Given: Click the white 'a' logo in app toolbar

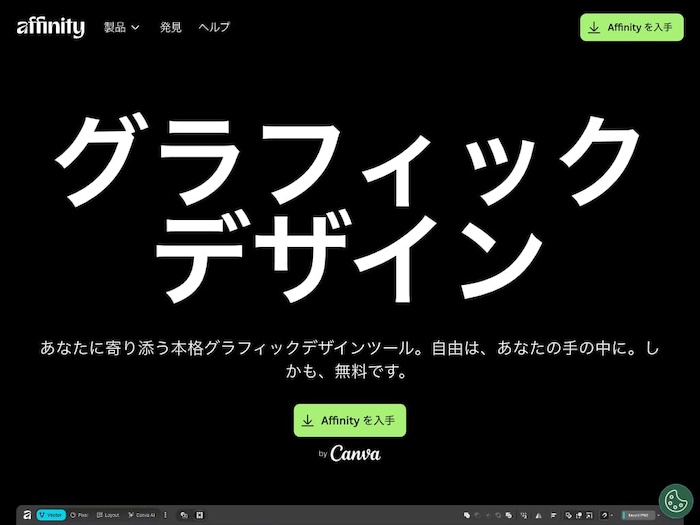Looking at the screenshot, I should 27,515.
